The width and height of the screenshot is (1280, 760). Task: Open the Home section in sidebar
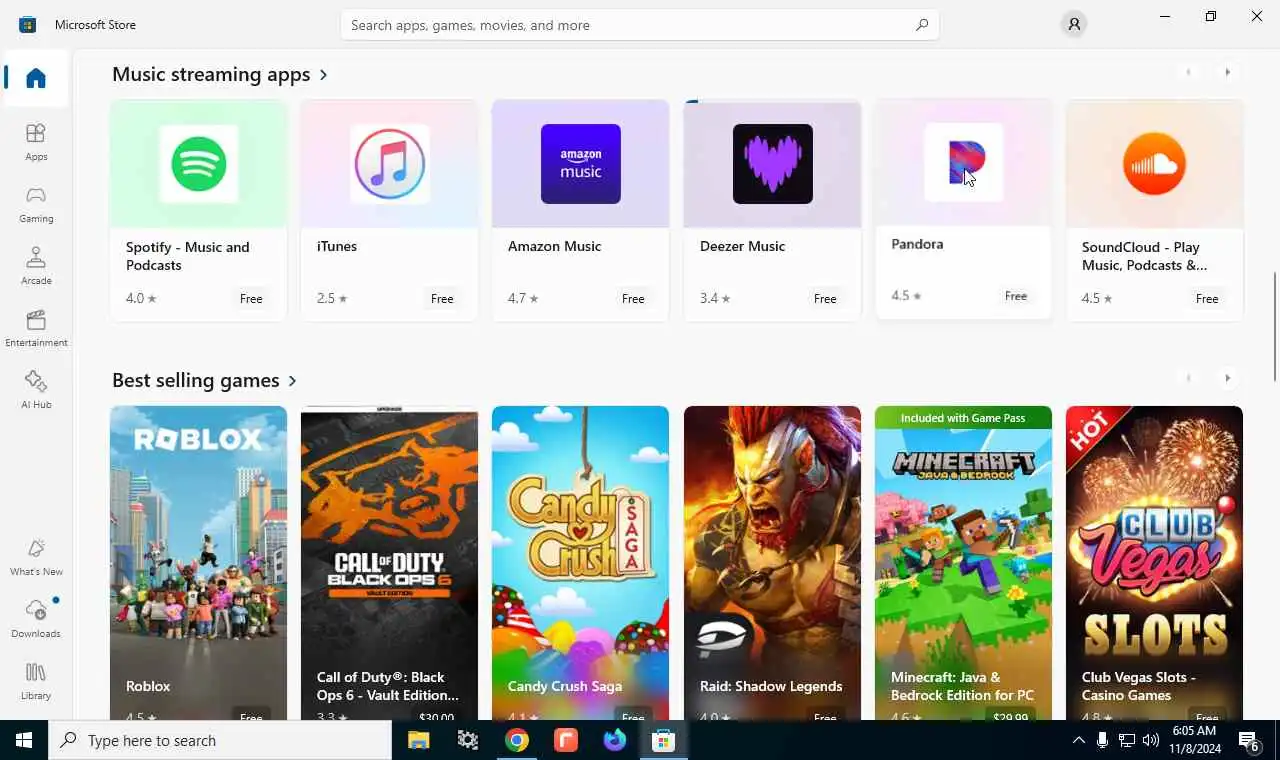click(x=36, y=78)
